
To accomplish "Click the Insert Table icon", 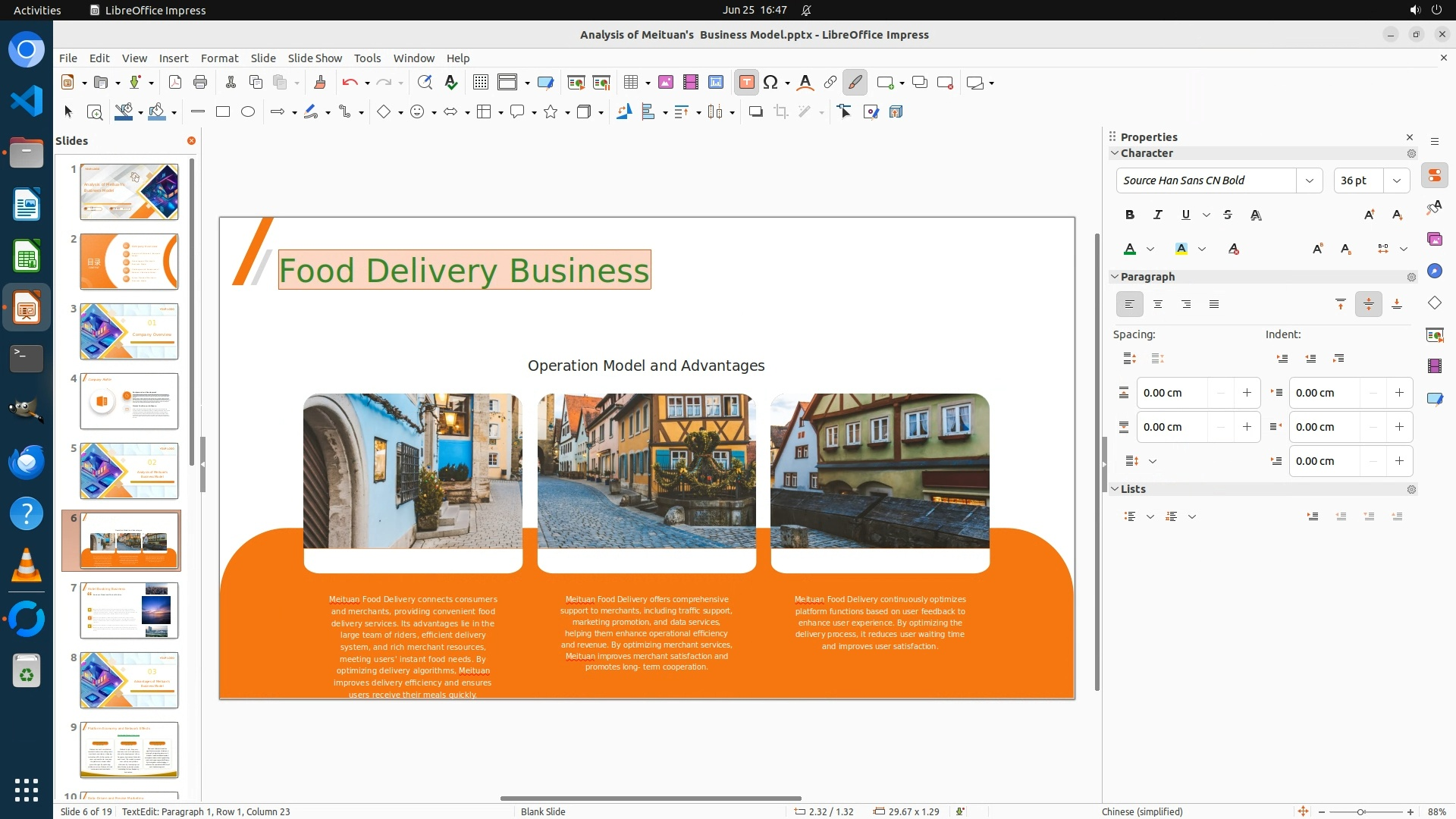I will pyautogui.click(x=630, y=83).
